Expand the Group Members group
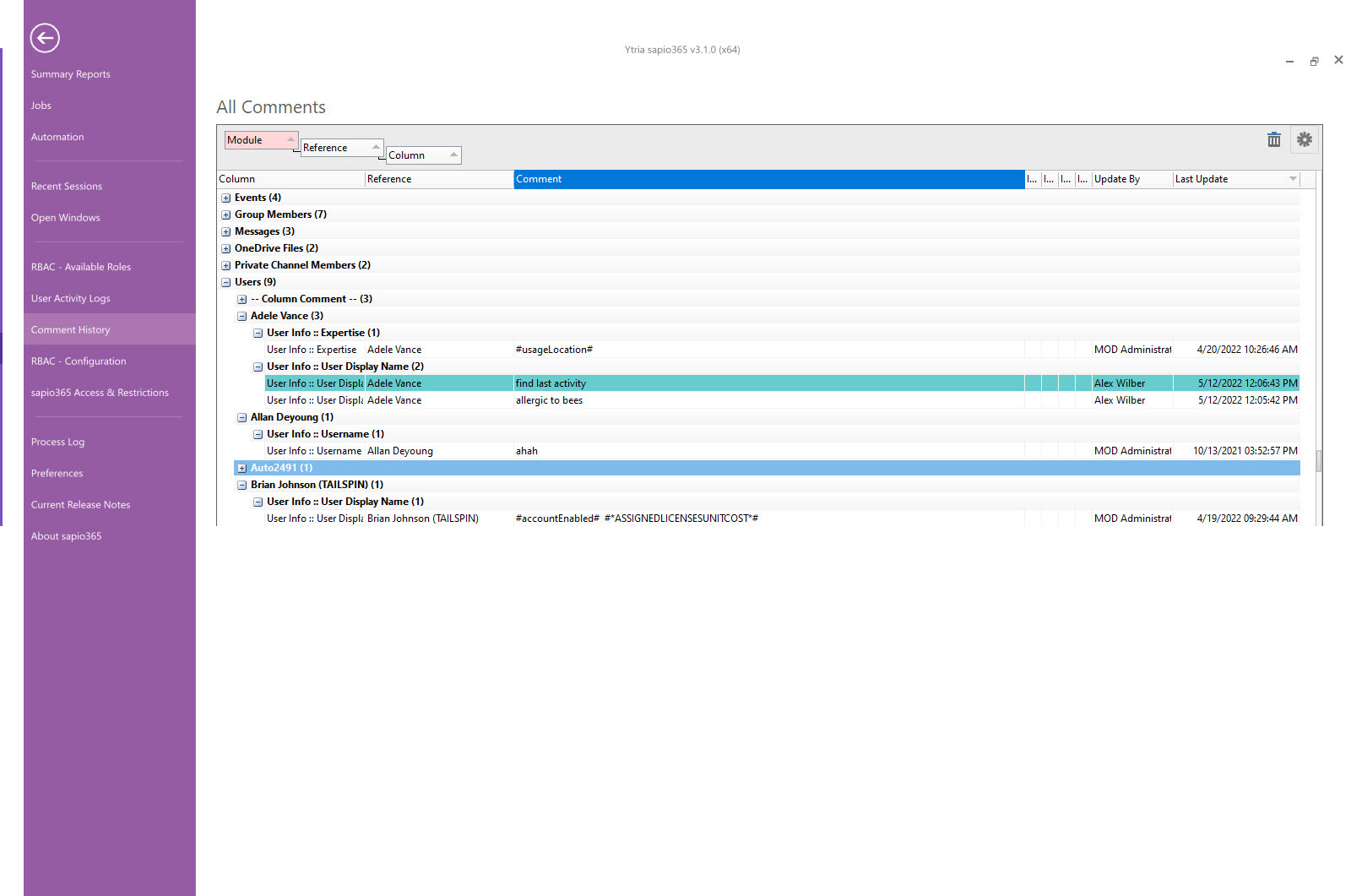This screenshot has height=896, width=1351. [226, 214]
